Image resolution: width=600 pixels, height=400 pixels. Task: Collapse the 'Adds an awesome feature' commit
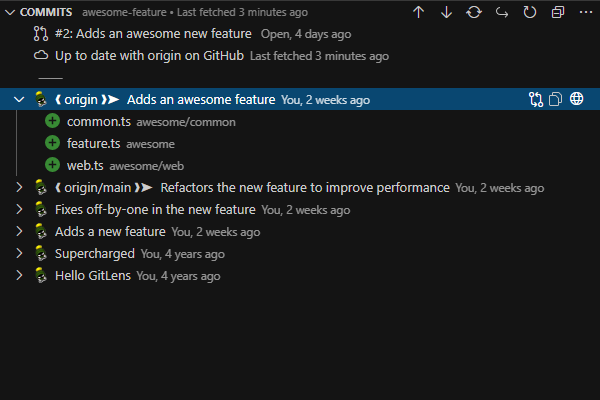click(19, 99)
